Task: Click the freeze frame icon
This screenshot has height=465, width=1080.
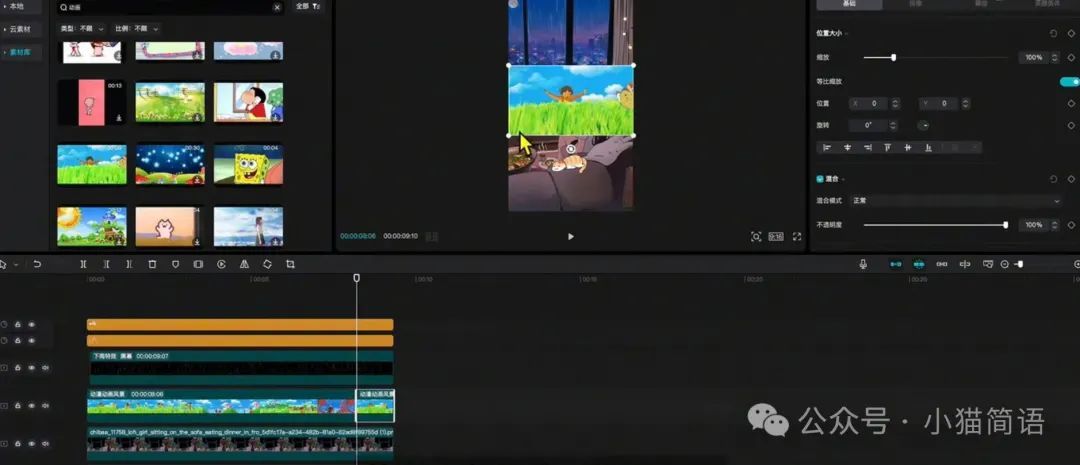Action: click(198, 264)
